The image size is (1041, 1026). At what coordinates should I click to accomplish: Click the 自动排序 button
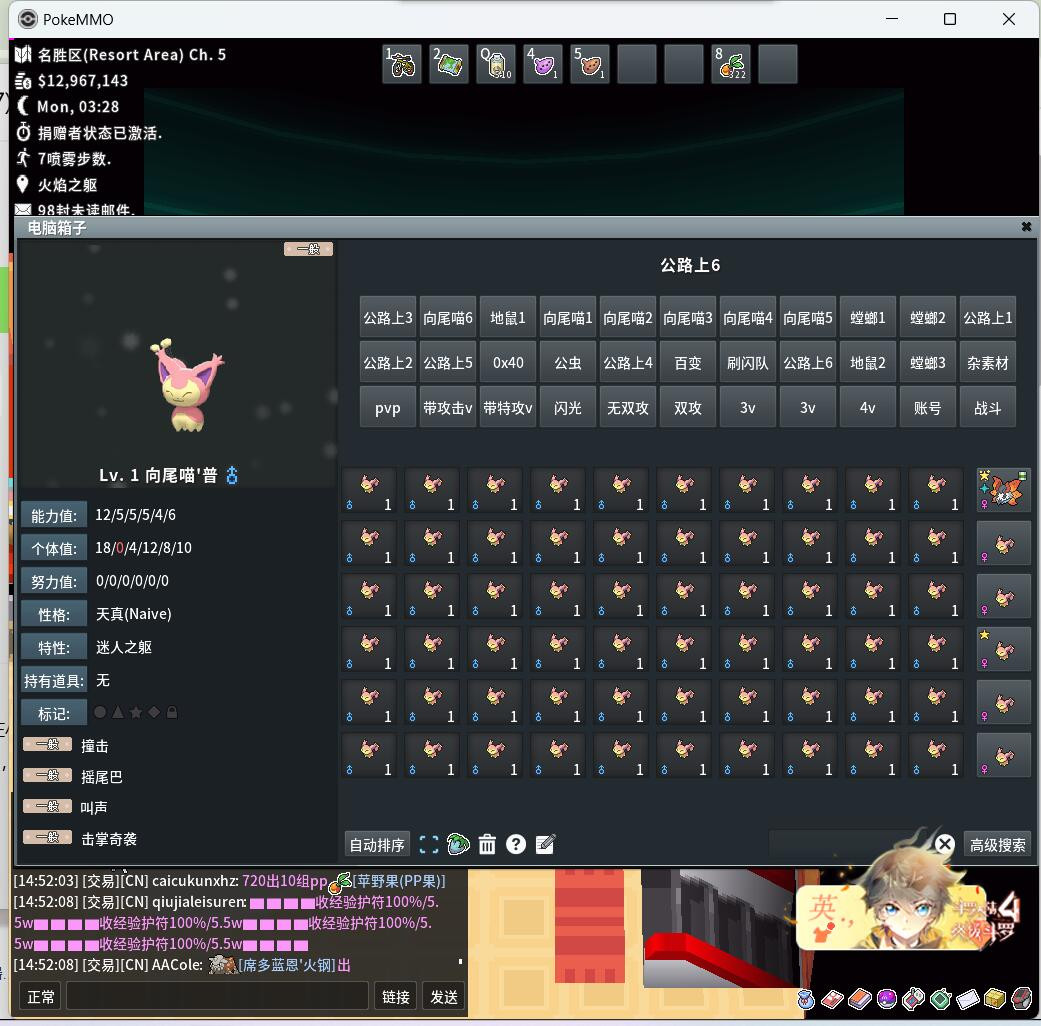point(377,845)
